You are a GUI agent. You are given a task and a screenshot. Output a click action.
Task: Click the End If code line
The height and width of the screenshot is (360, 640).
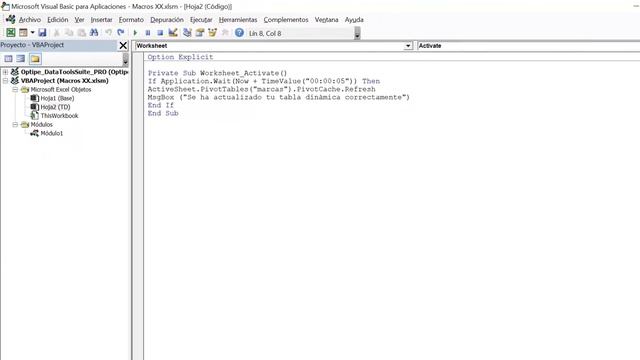click(161, 105)
